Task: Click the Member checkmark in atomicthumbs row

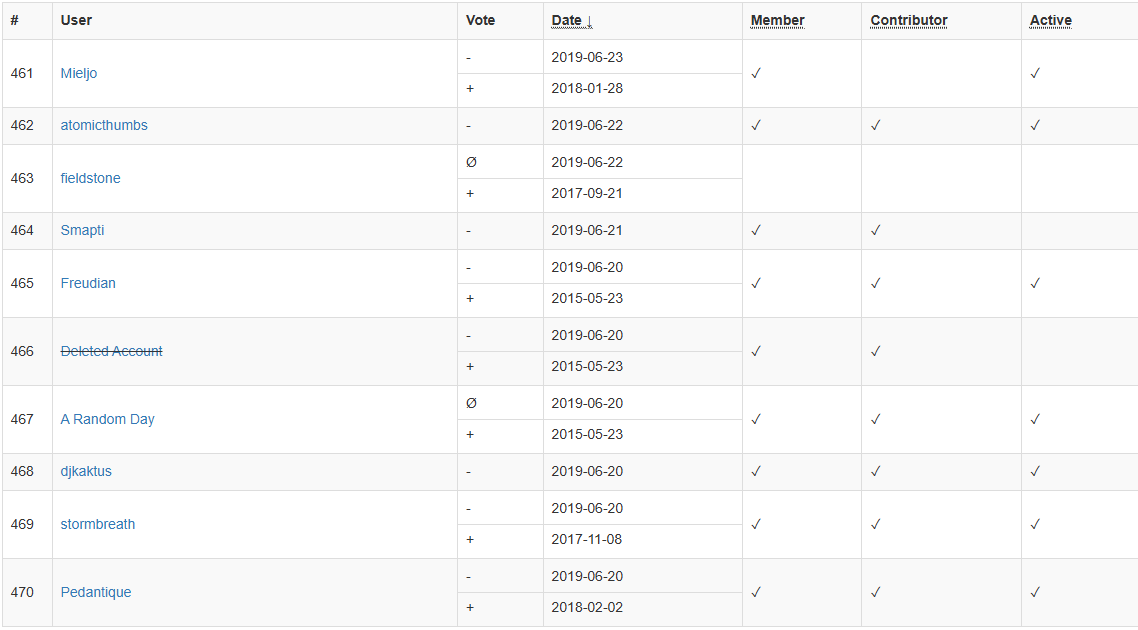Action: [756, 125]
